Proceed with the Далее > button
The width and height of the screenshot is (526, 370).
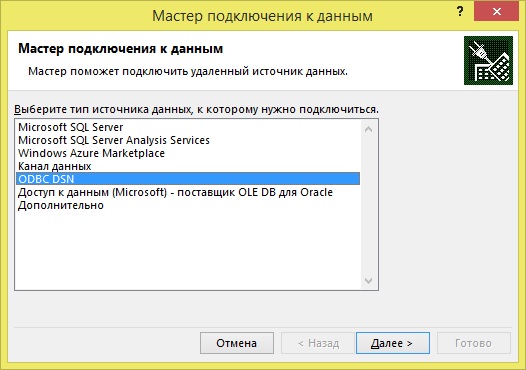tap(392, 343)
